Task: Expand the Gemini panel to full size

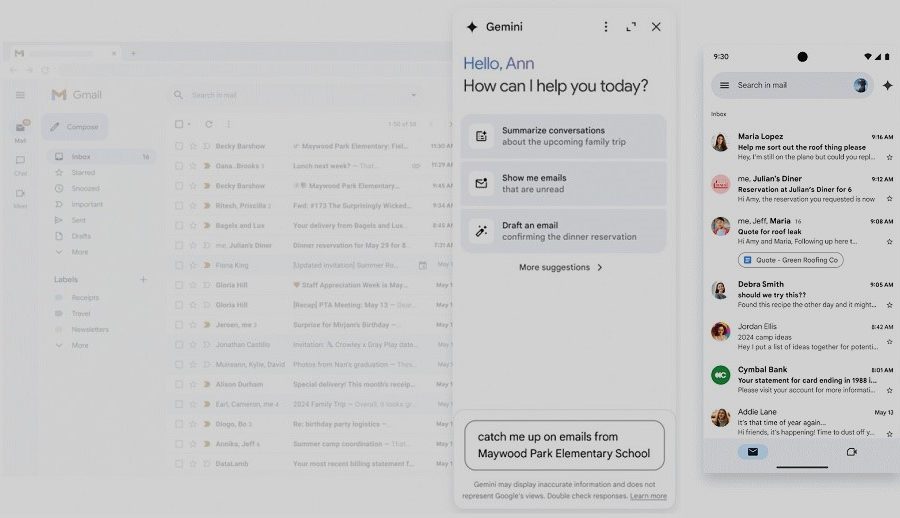Action: click(x=631, y=27)
